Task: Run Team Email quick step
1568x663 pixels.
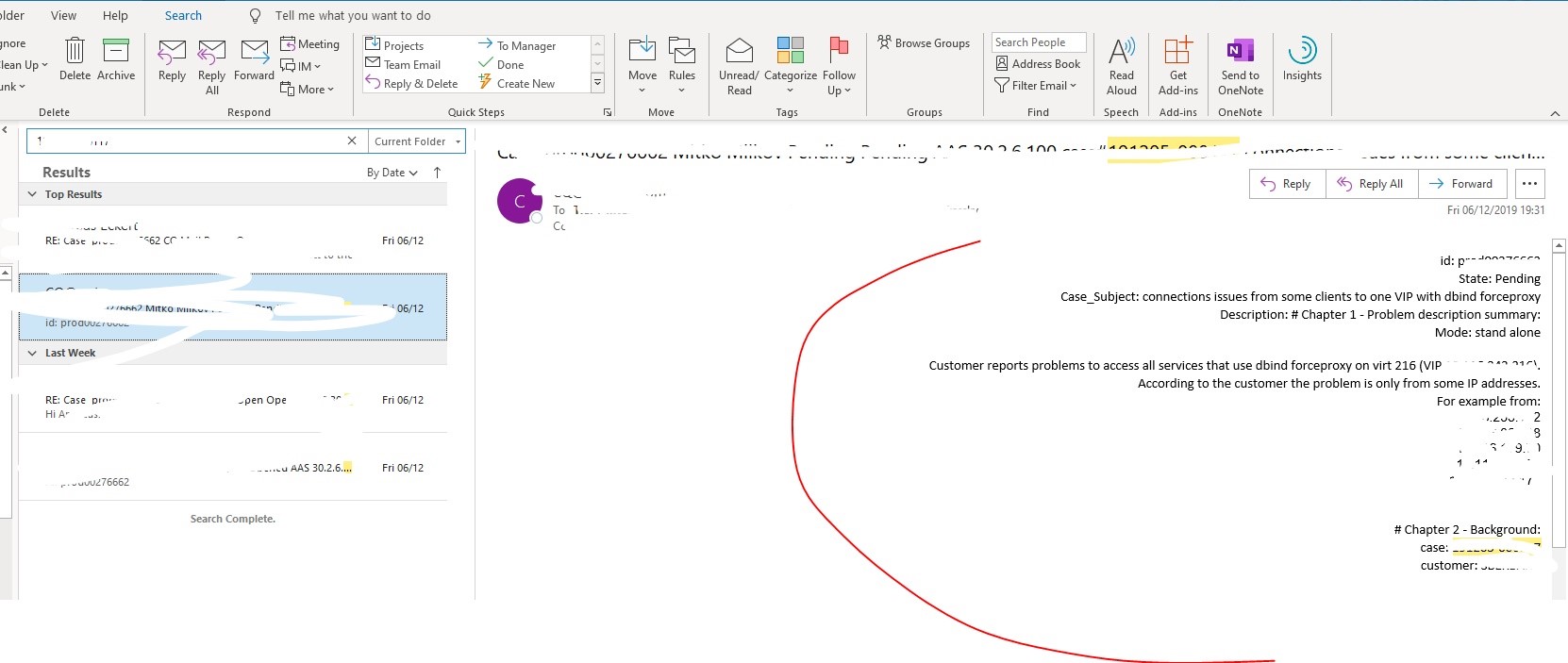Action: coord(403,64)
